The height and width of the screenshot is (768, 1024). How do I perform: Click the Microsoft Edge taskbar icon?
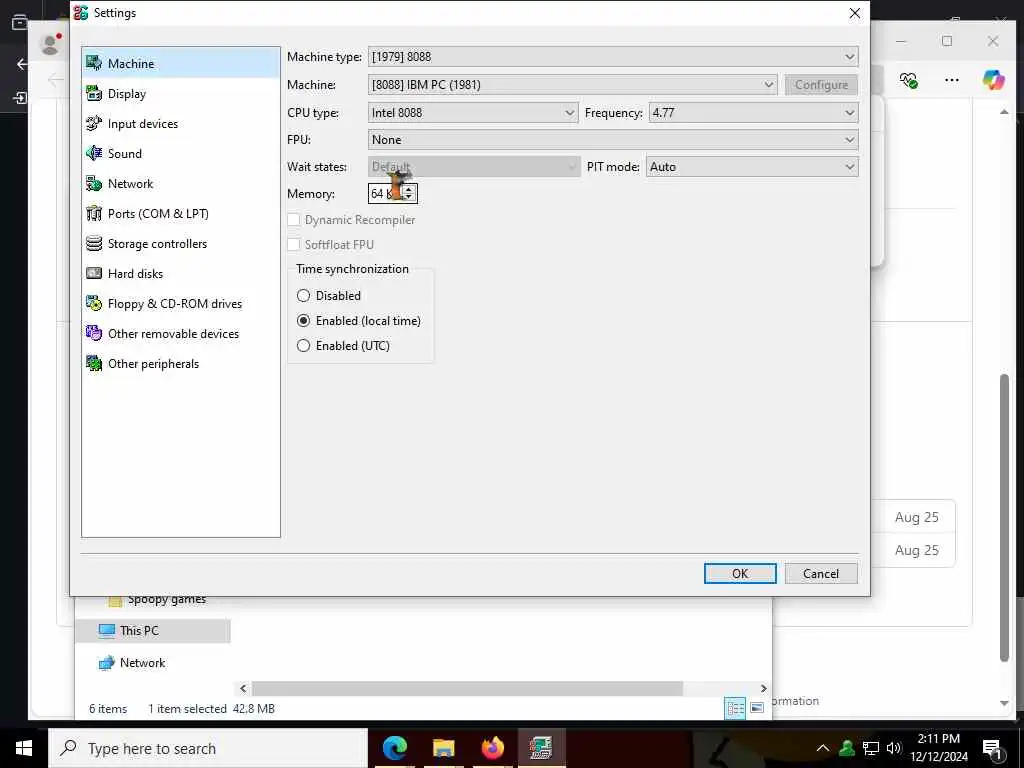(394, 748)
